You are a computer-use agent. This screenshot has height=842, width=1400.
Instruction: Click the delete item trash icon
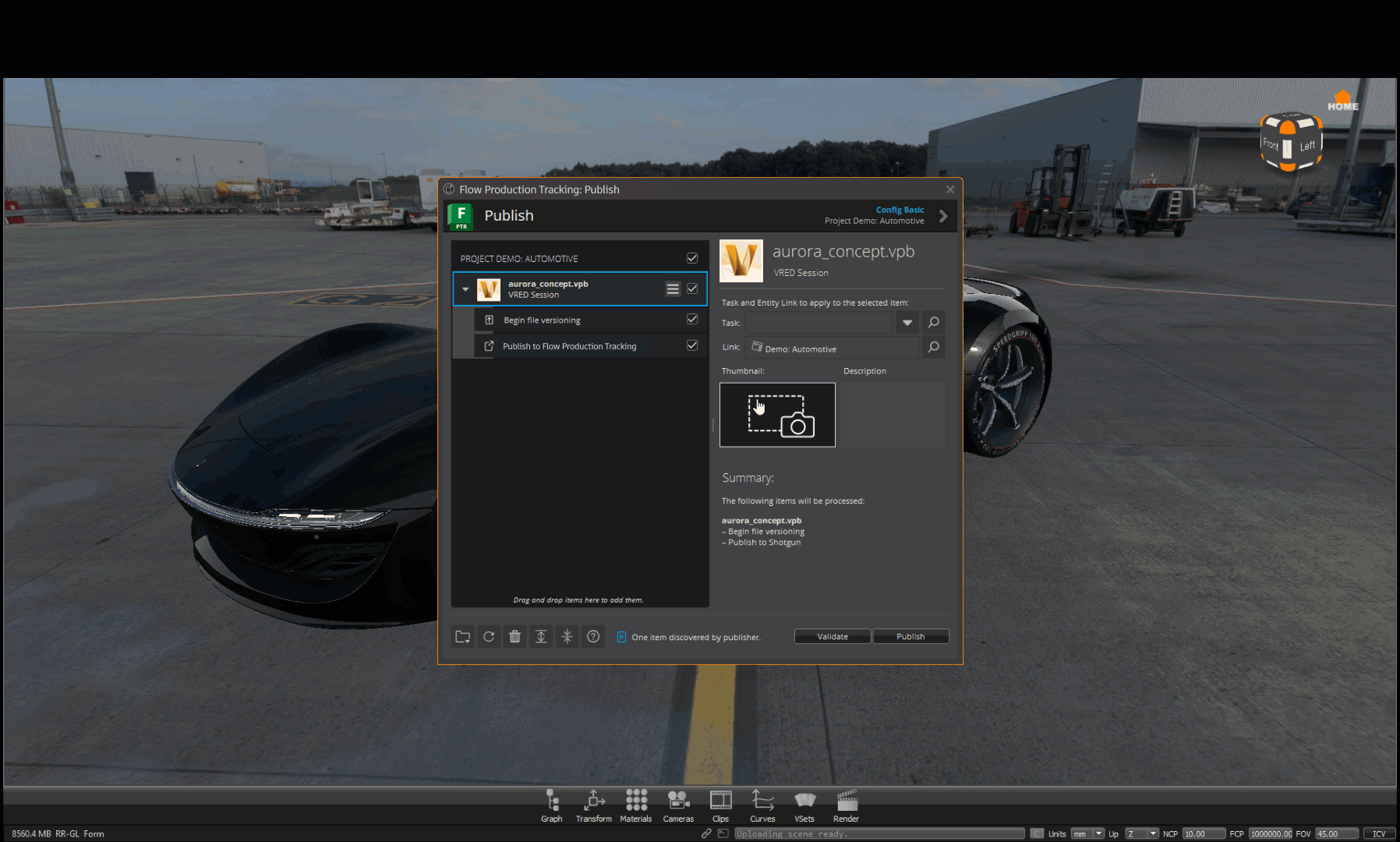(514, 636)
